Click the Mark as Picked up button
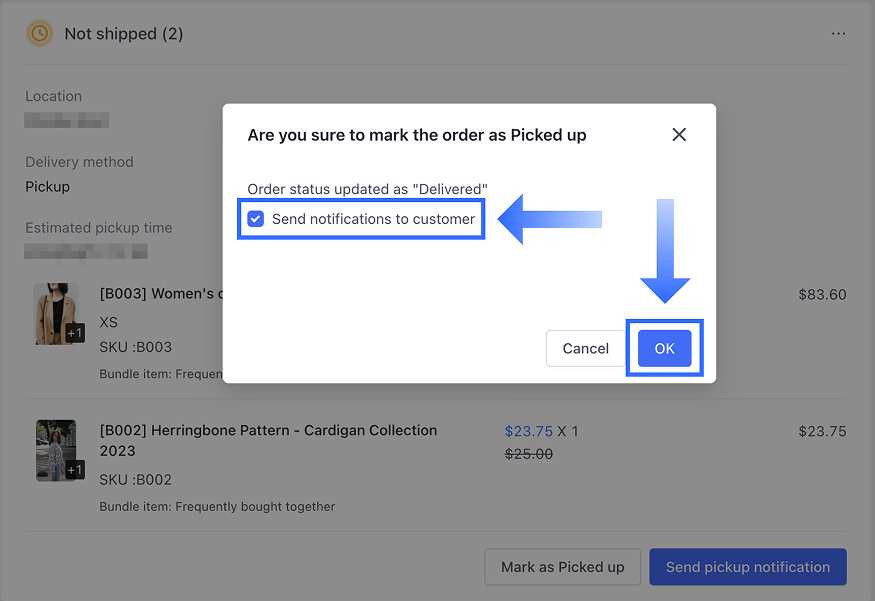The height and width of the screenshot is (601, 875). [x=562, y=567]
